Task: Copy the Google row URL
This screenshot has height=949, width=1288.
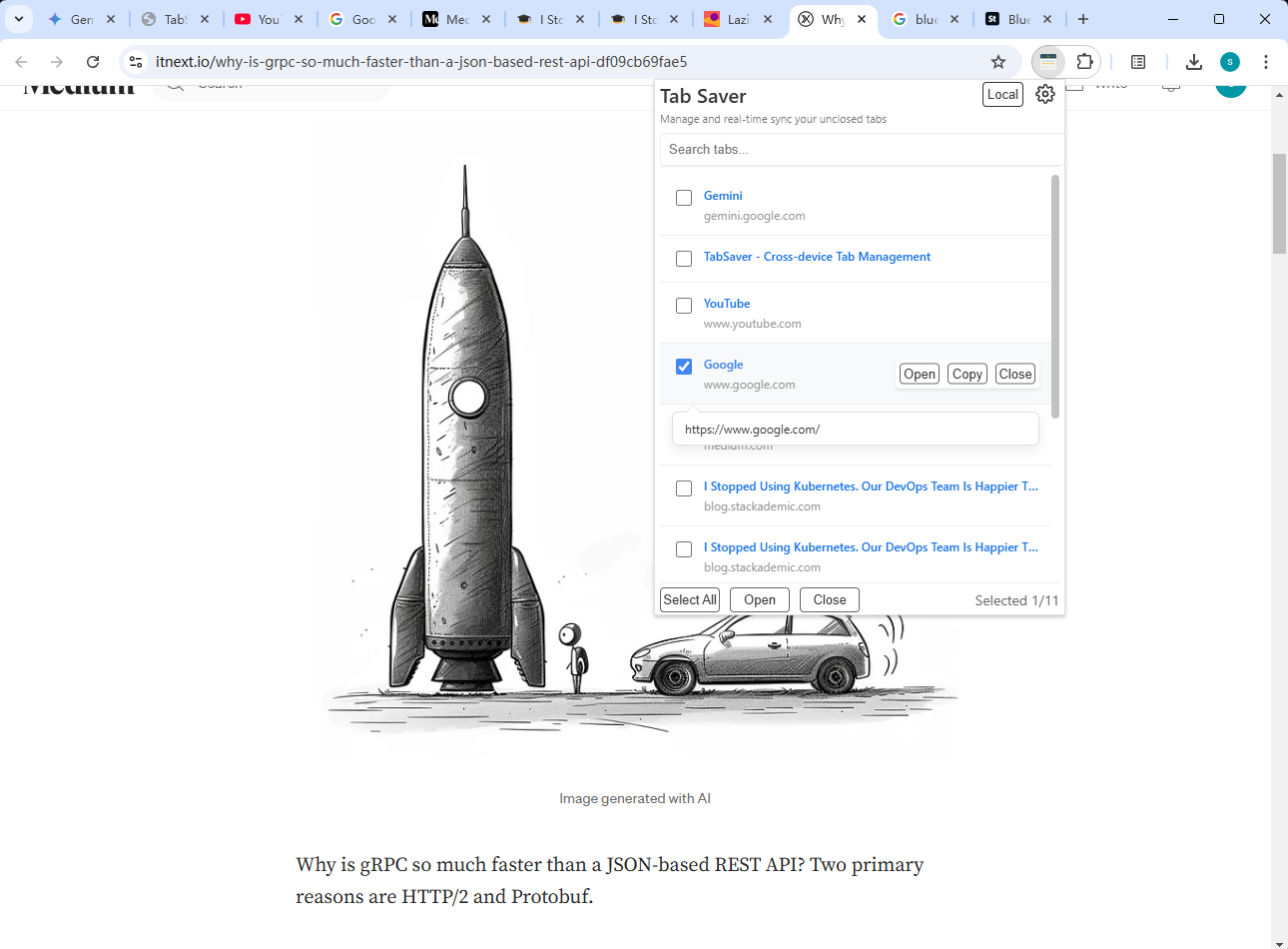Action: click(x=967, y=374)
